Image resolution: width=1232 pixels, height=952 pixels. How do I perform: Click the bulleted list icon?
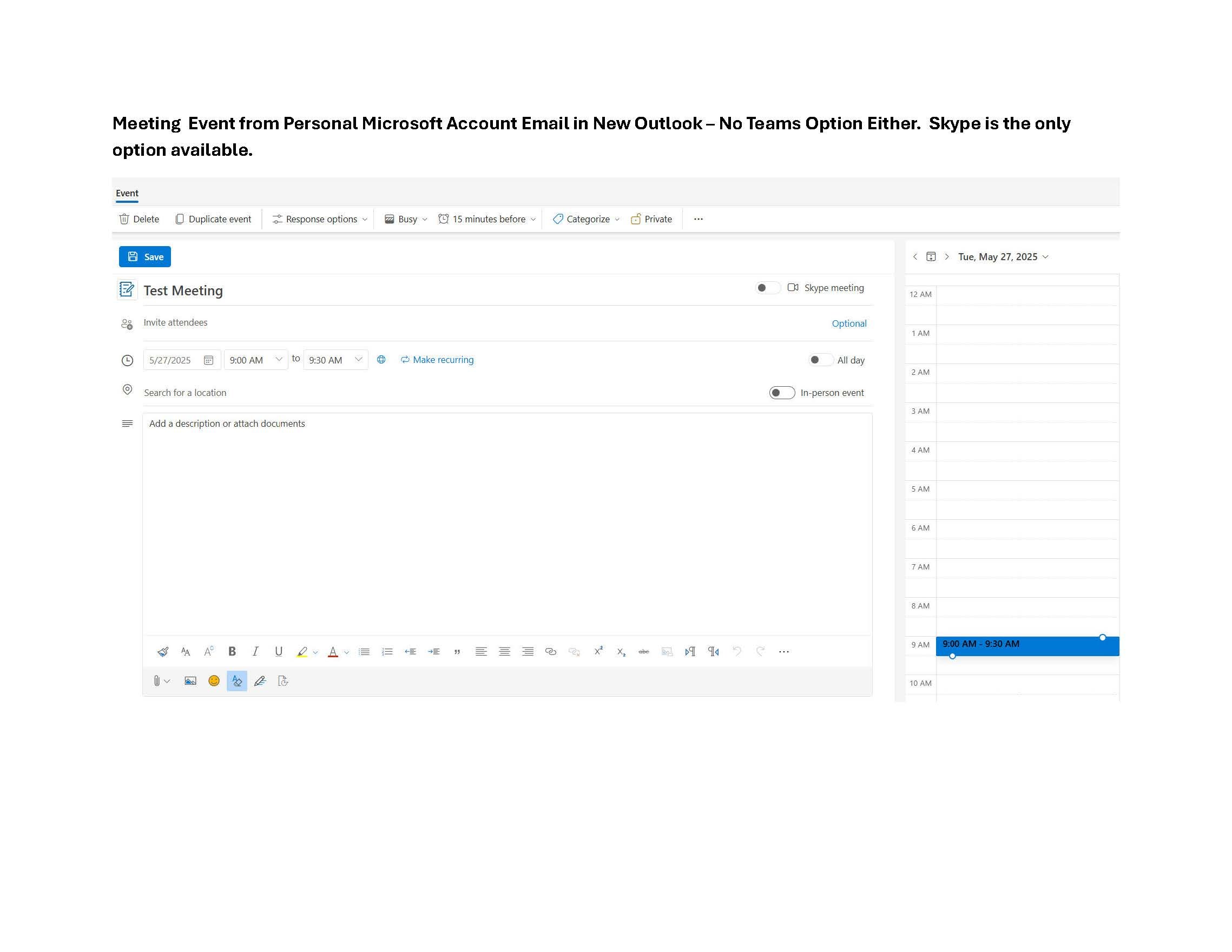(364, 651)
